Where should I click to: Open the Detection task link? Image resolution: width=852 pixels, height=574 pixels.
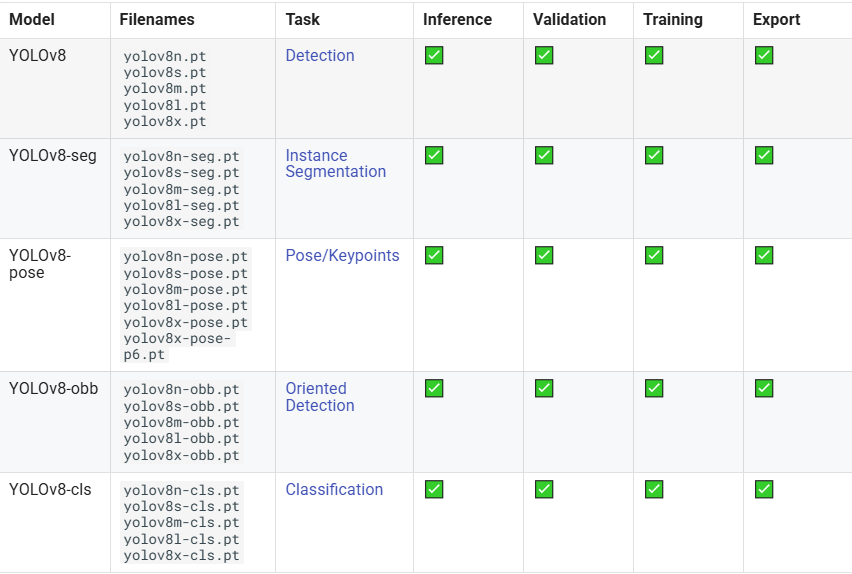point(320,55)
